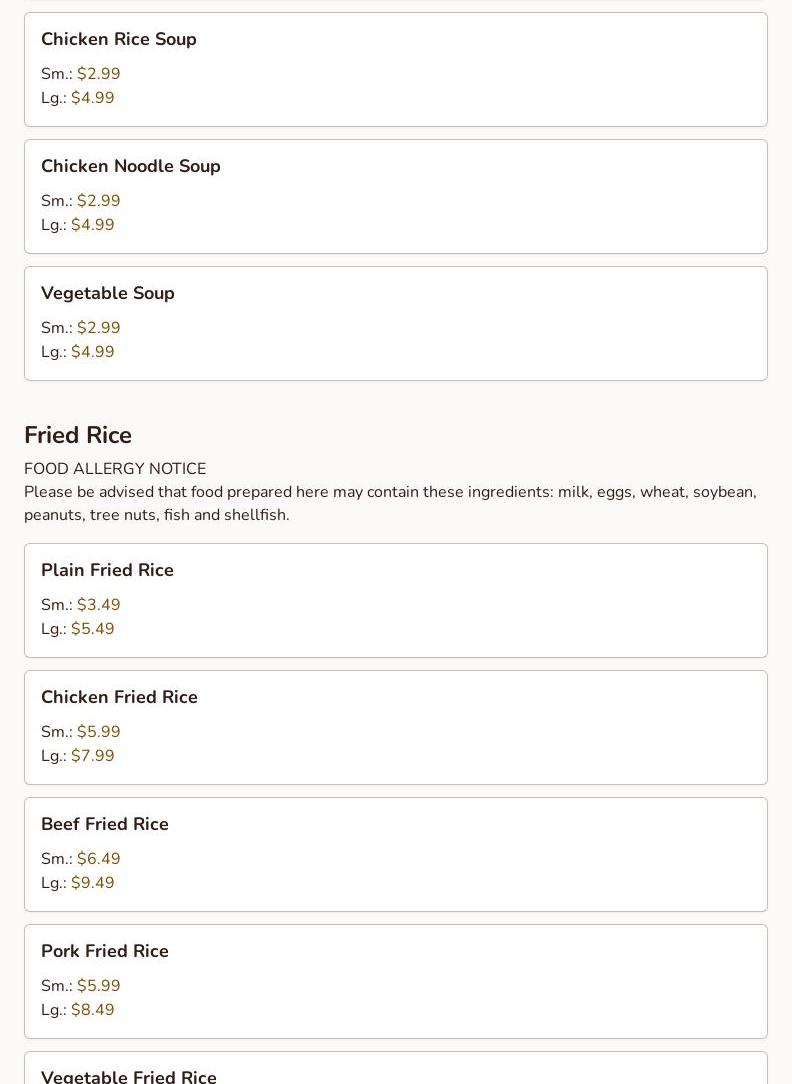792x1084 pixels.
Task: Click the Vegetable Soup menu item name
Action: [107, 293]
